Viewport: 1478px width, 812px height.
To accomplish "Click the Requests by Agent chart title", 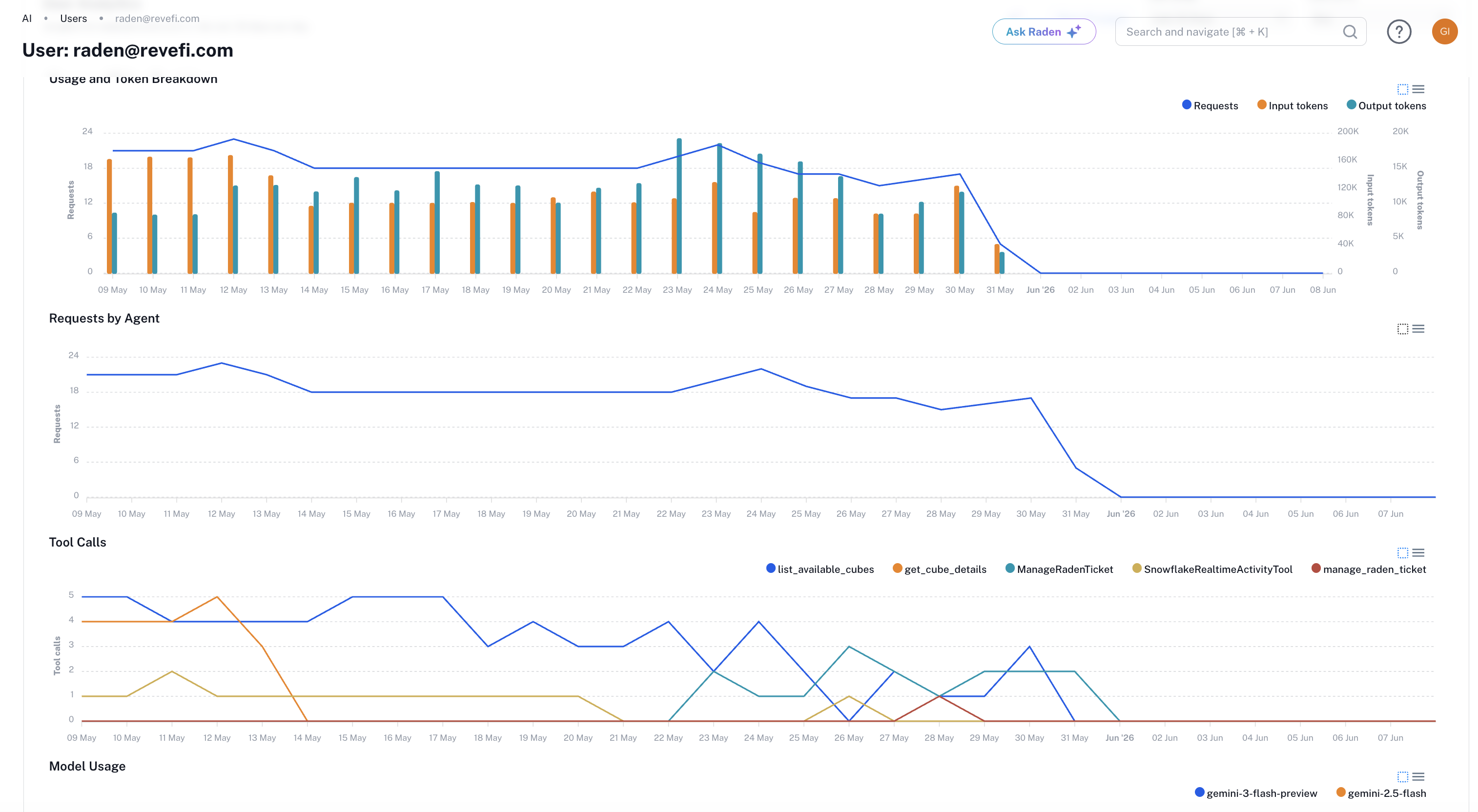I will (x=104, y=318).
